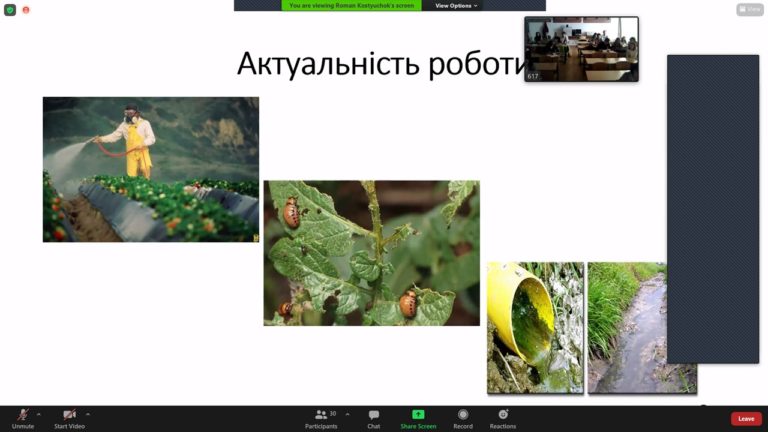Expand video options arrow beside Start Video
768x432 pixels.
tap(88, 414)
